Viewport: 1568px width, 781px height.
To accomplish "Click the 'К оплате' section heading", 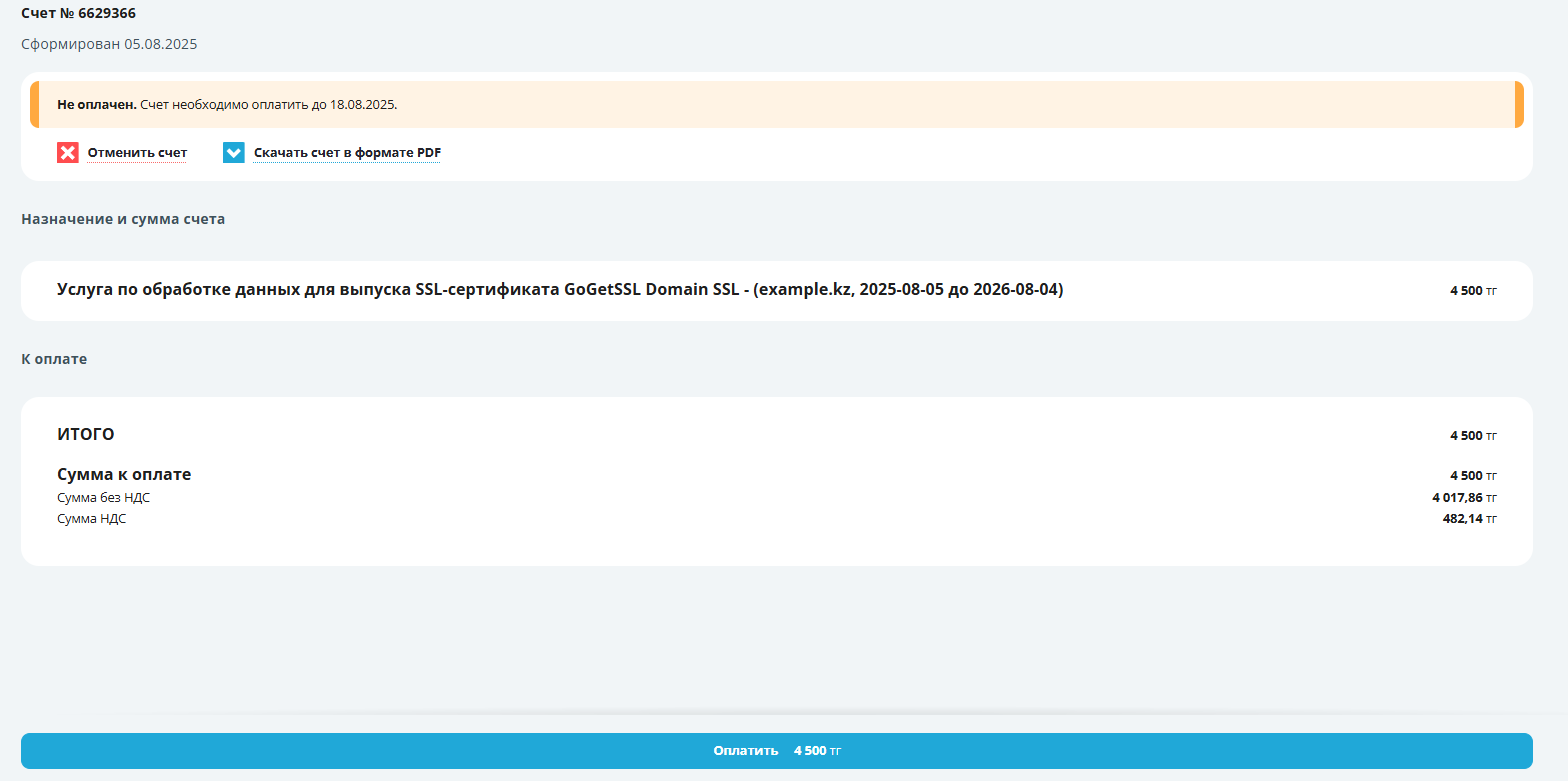I will click(x=54, y=359).
